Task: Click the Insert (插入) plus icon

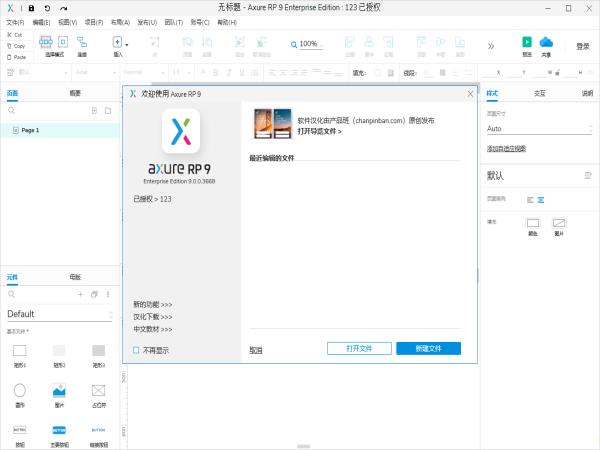Action: click(117, 42)
